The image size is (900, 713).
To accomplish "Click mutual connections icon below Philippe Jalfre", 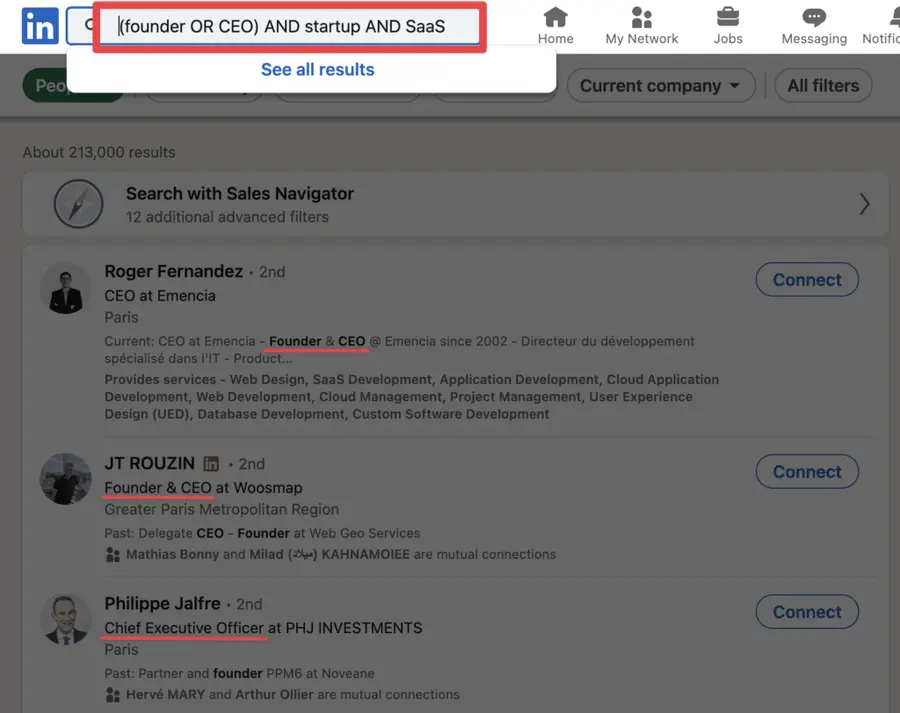I will click(112, 694).
